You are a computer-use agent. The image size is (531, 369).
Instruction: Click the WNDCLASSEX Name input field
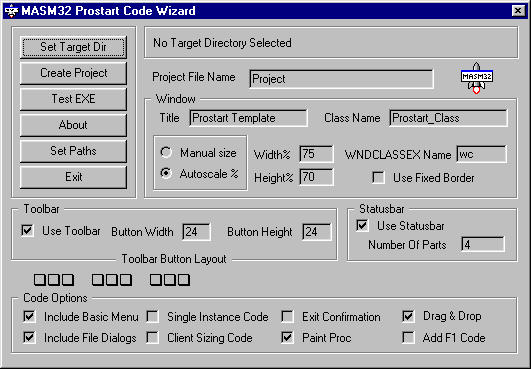(481, 154)
